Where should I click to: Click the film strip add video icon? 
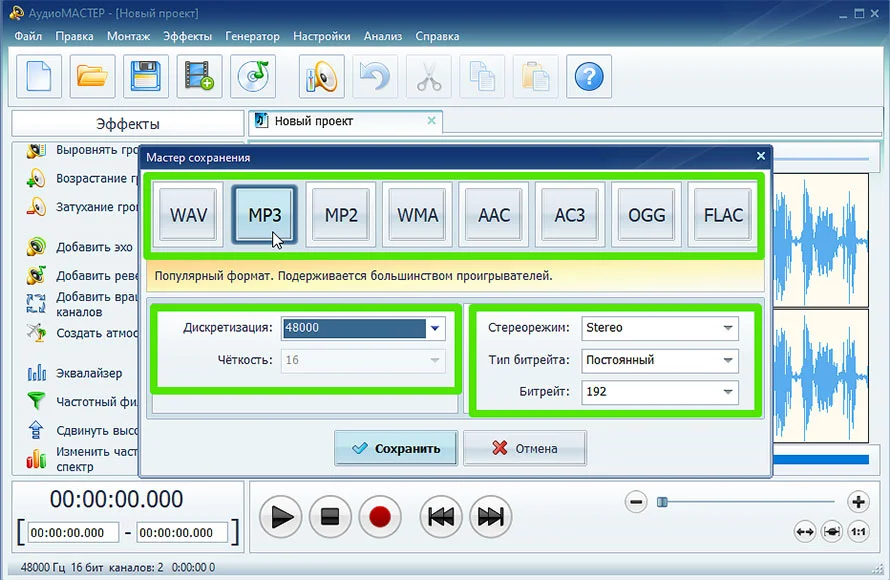[200, 76]
